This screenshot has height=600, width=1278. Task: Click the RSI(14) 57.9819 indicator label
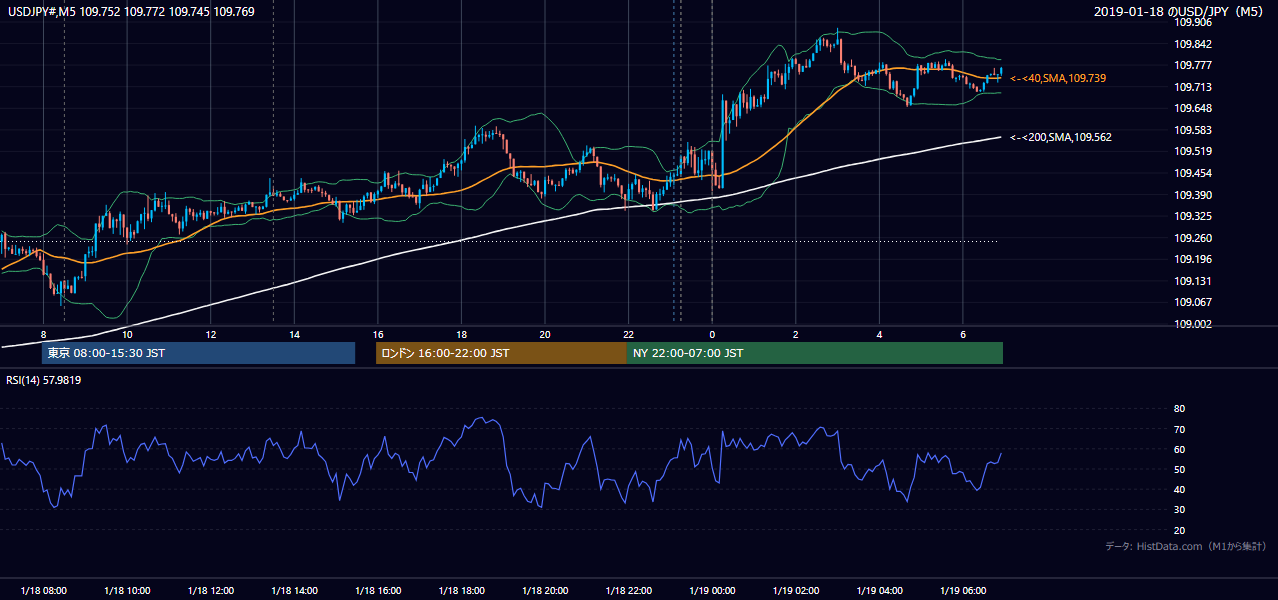click(x=44, y=380)
